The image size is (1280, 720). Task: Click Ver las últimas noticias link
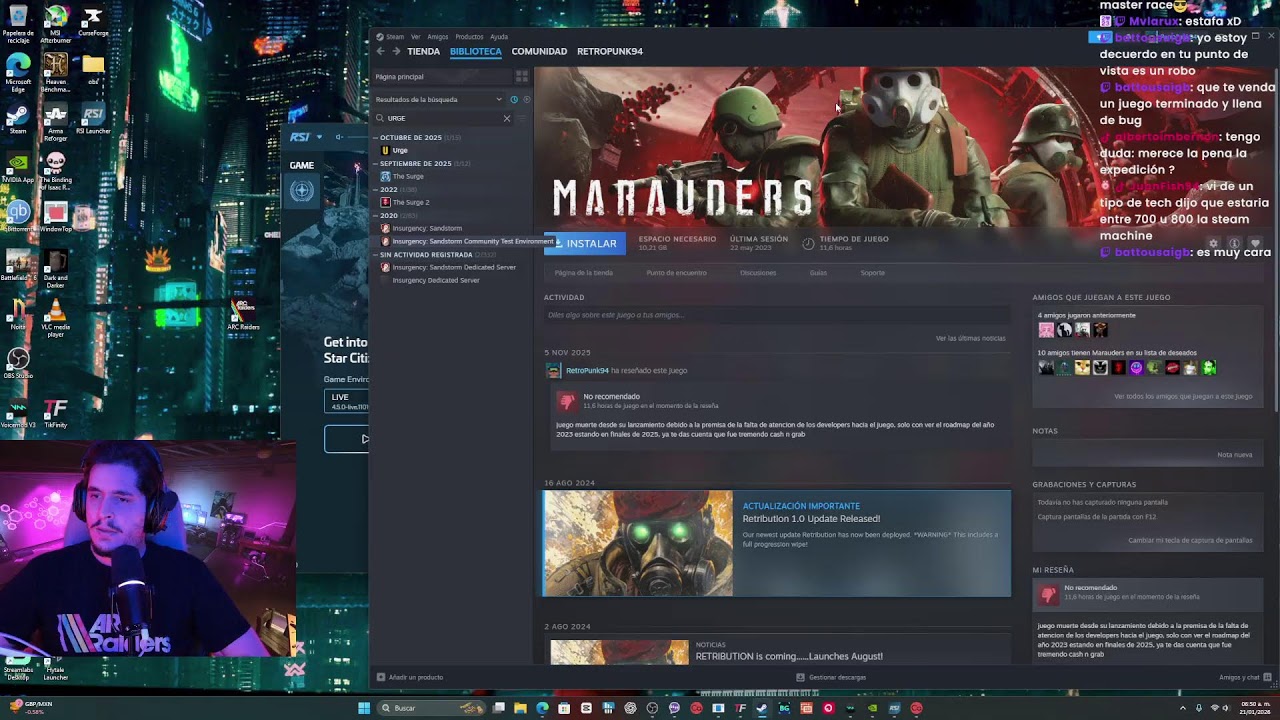[x=971, y=338]
